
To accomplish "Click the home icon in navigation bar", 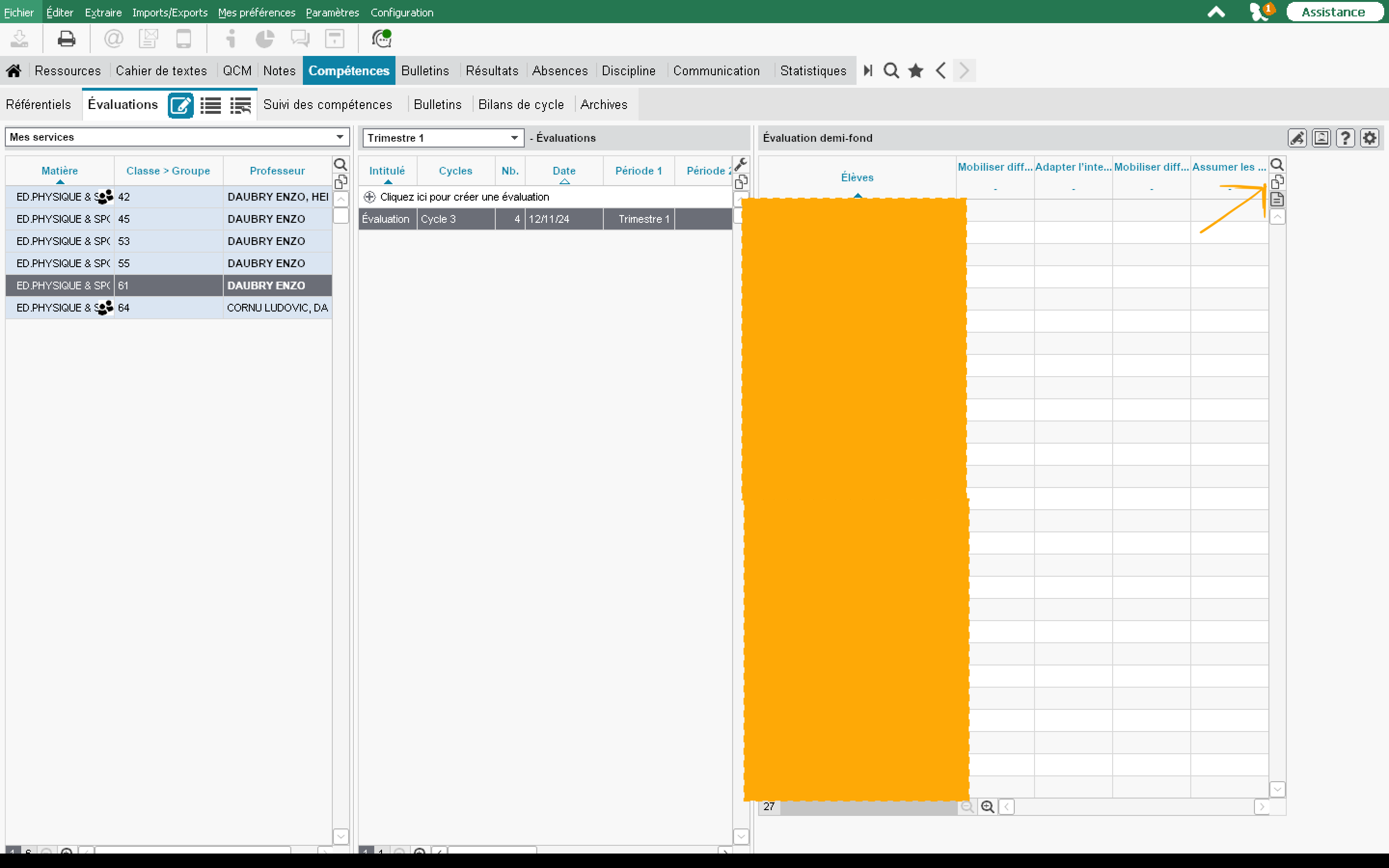I will point(14,70).
